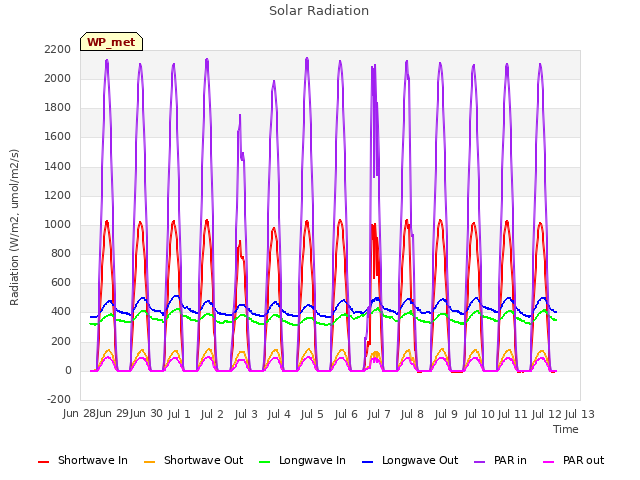Select the Longwave Out legend entry

[x=410, y=460]
